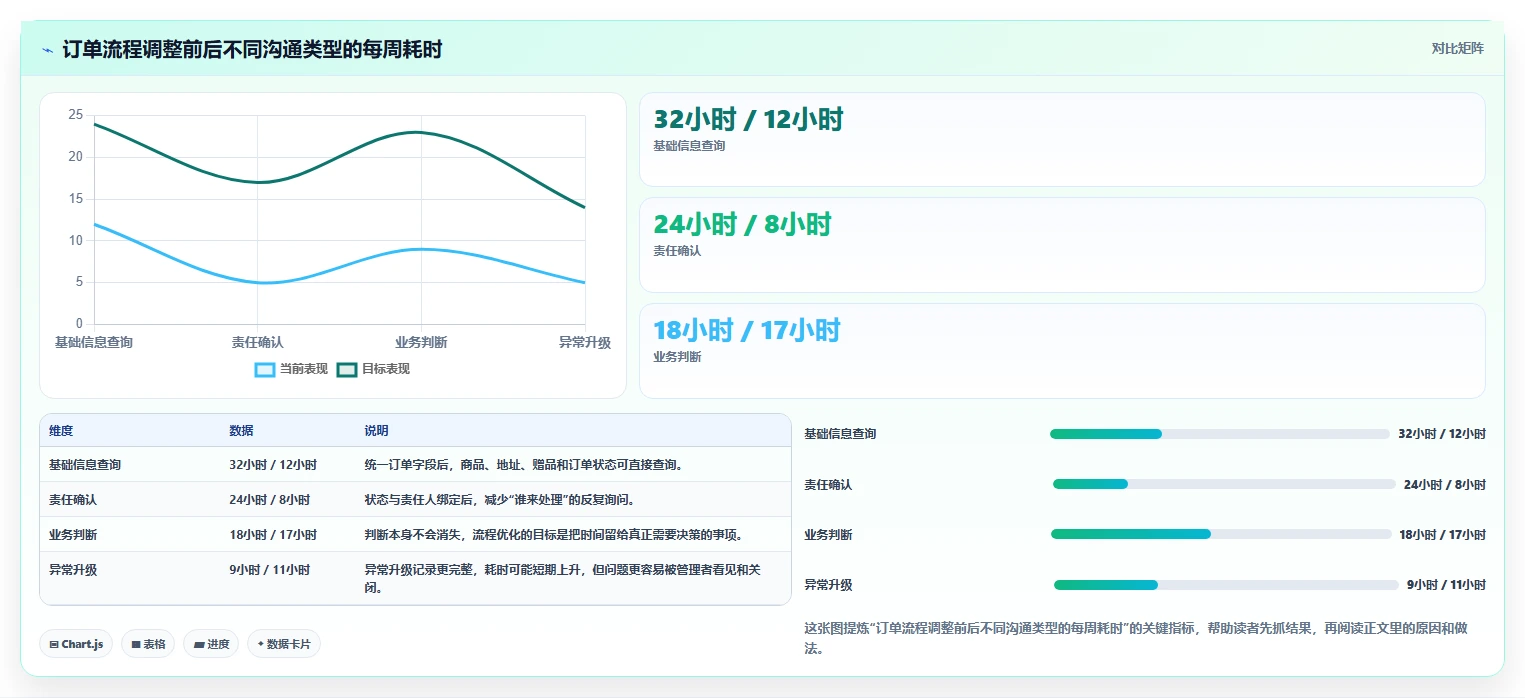Click progress value 24小时 / 8小时
The width and height of the screenshot is (1525, 698).
[1445, 485]
